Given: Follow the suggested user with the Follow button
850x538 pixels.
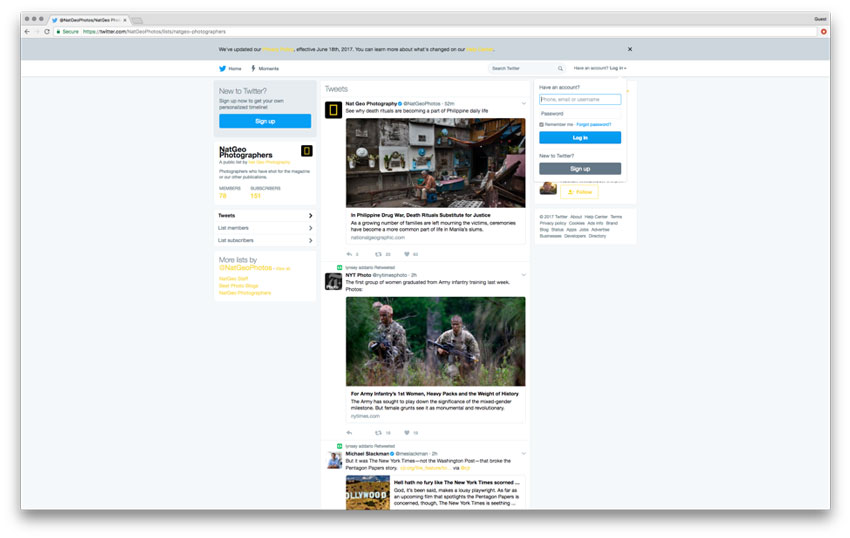Looking at the screenshot, I should pos(579,192).
